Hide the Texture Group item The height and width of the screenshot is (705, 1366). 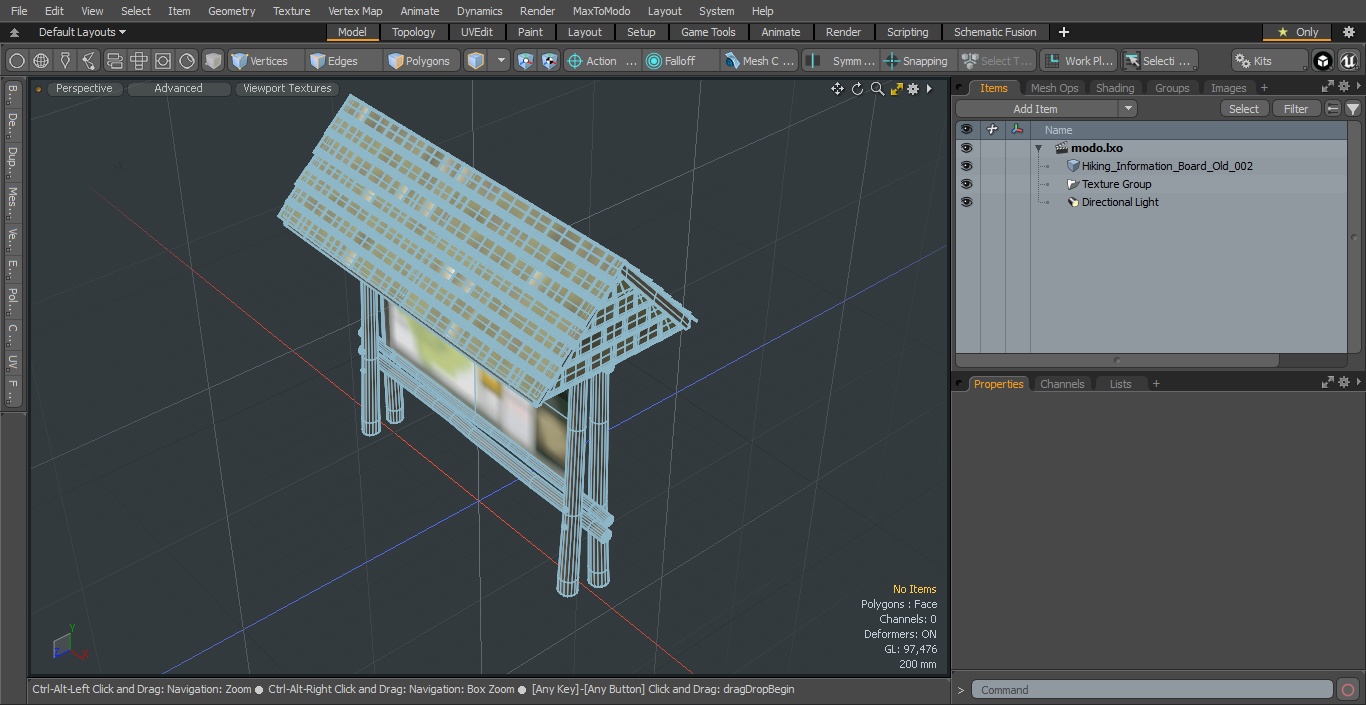[966, 184]
